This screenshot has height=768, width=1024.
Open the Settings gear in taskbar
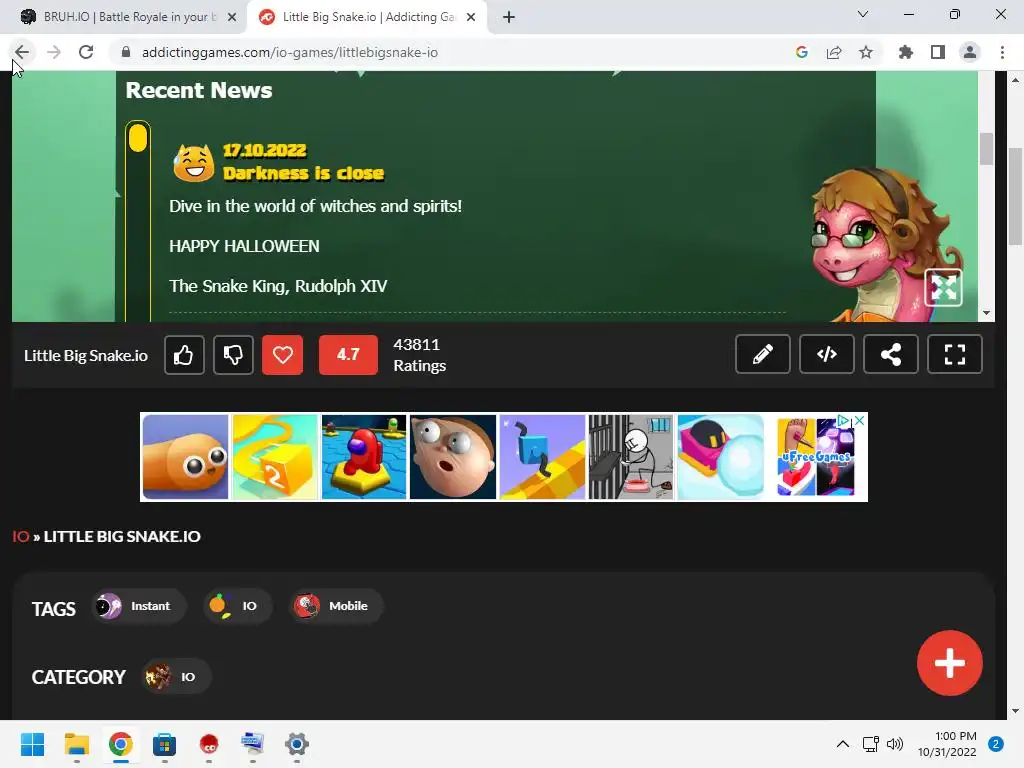(x=296, y=744)
